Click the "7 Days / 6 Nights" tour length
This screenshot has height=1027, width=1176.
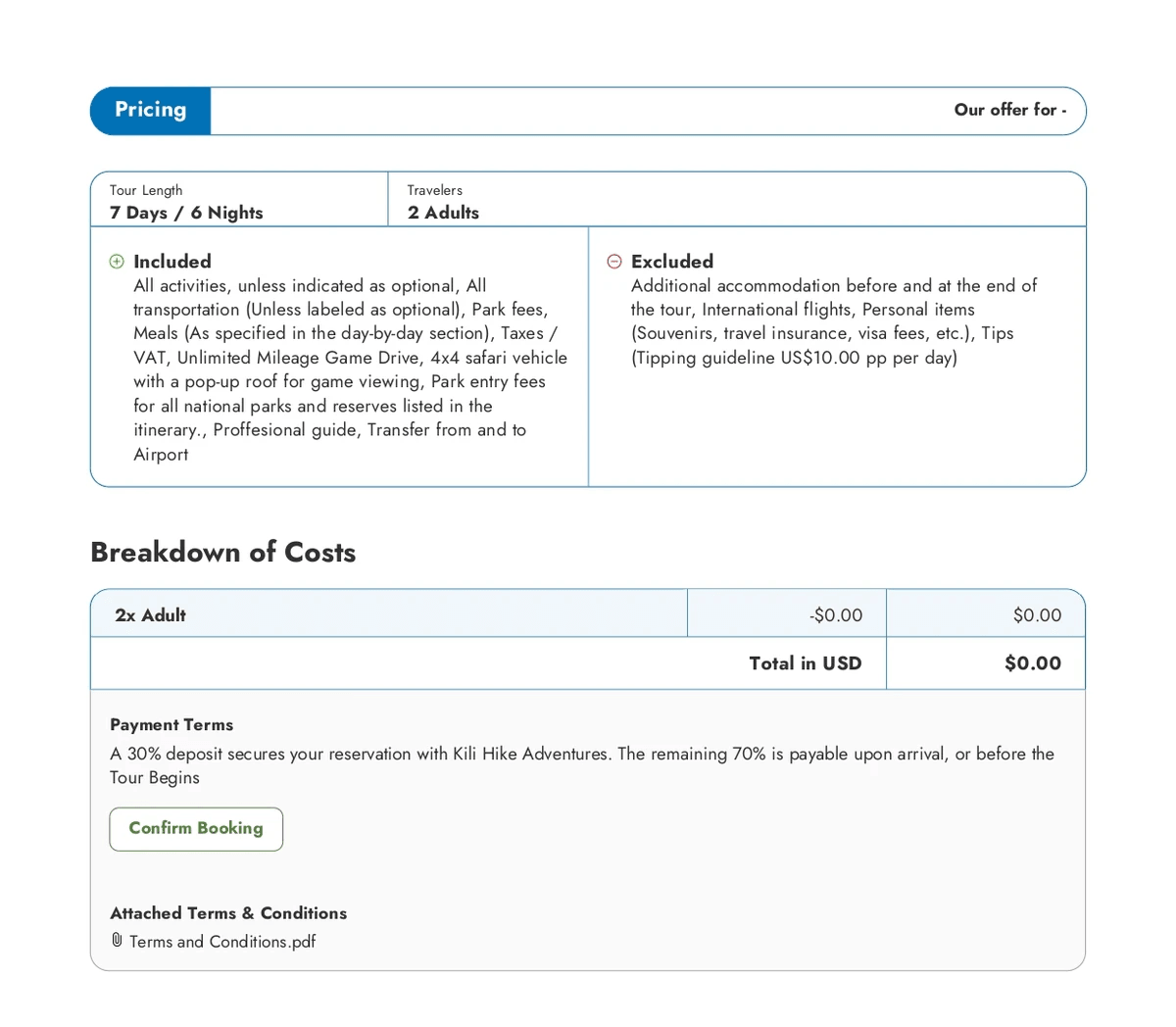(186, 213)
